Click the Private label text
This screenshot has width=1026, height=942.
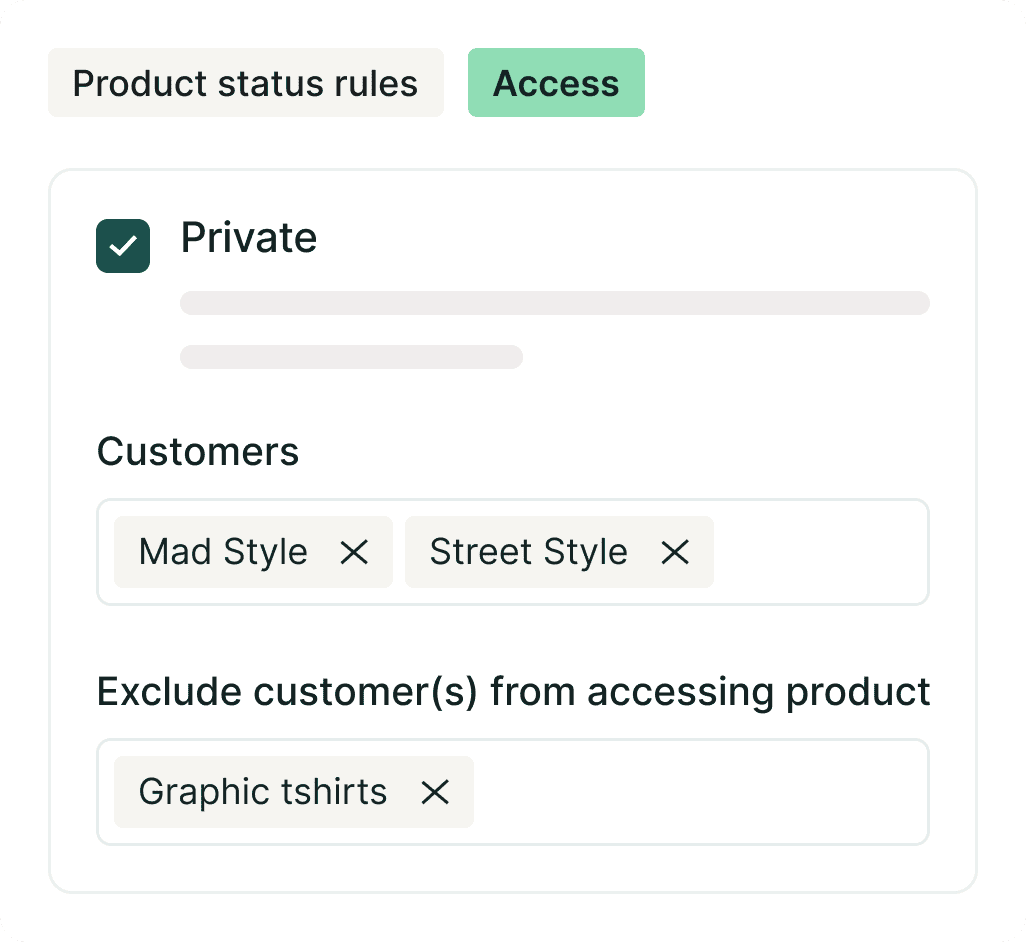click(249, 238)
